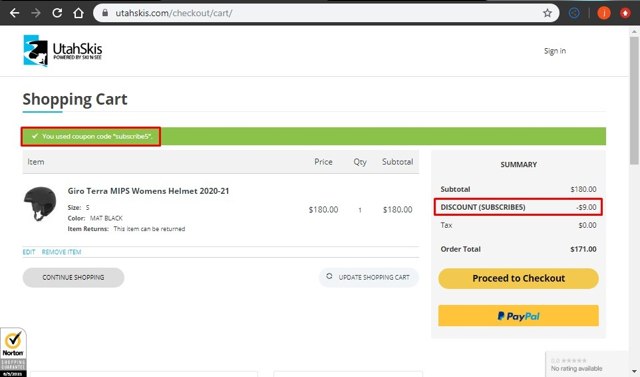Click the padlock site security icon
The width and height of the screenshot is (640, 377).
pos(105,13)
